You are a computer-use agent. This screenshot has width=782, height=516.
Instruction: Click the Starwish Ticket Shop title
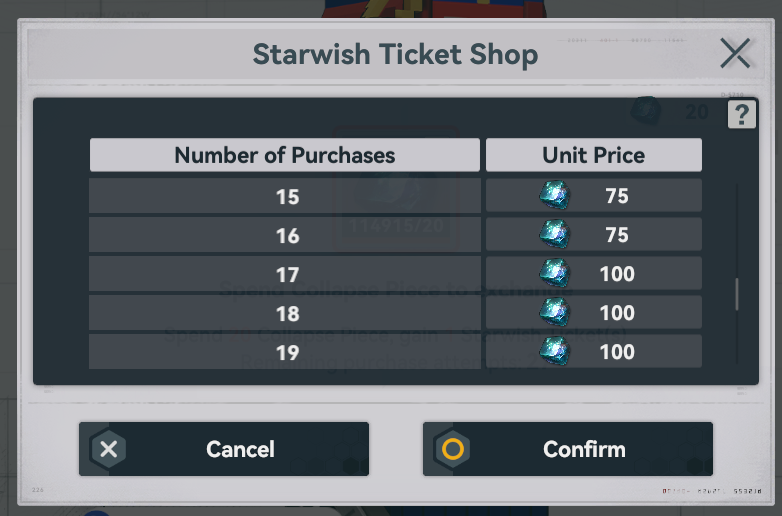coord(395,54)
